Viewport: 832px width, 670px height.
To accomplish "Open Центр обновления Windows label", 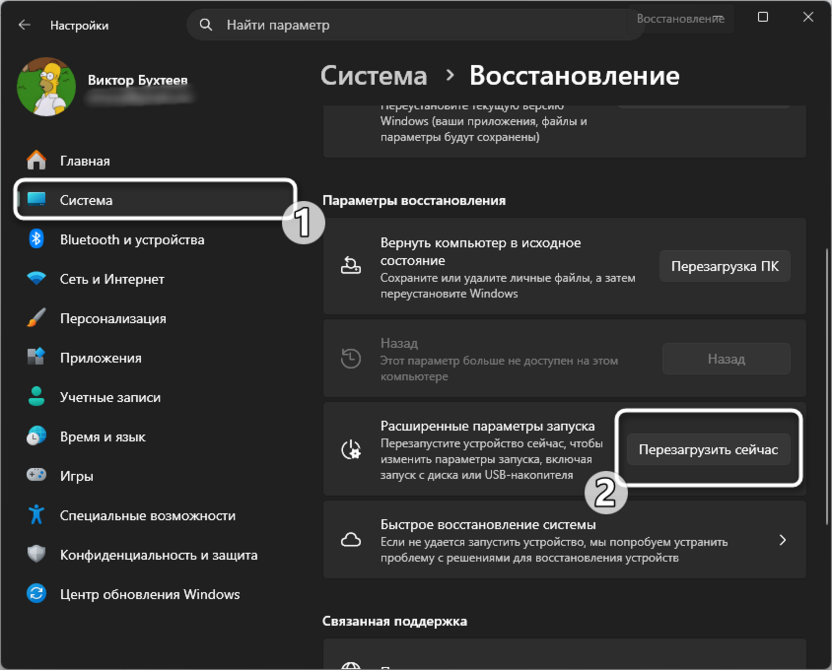I will click(x=150, y=594).
